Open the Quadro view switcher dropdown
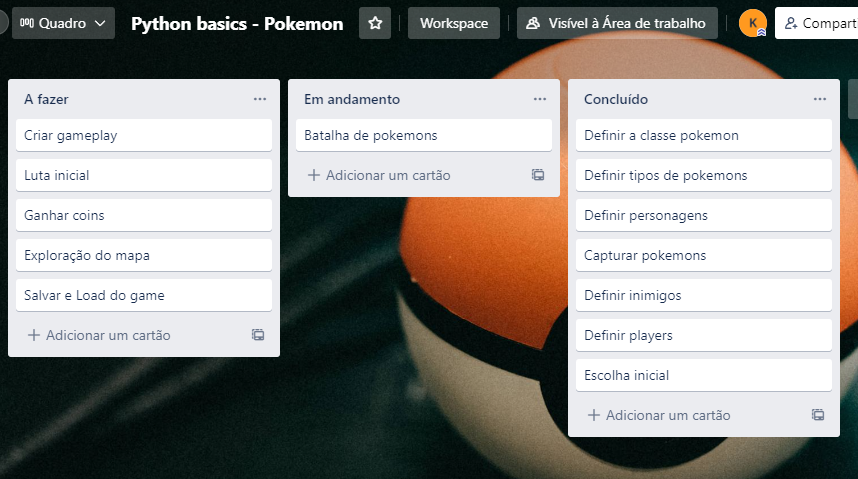 63,23
